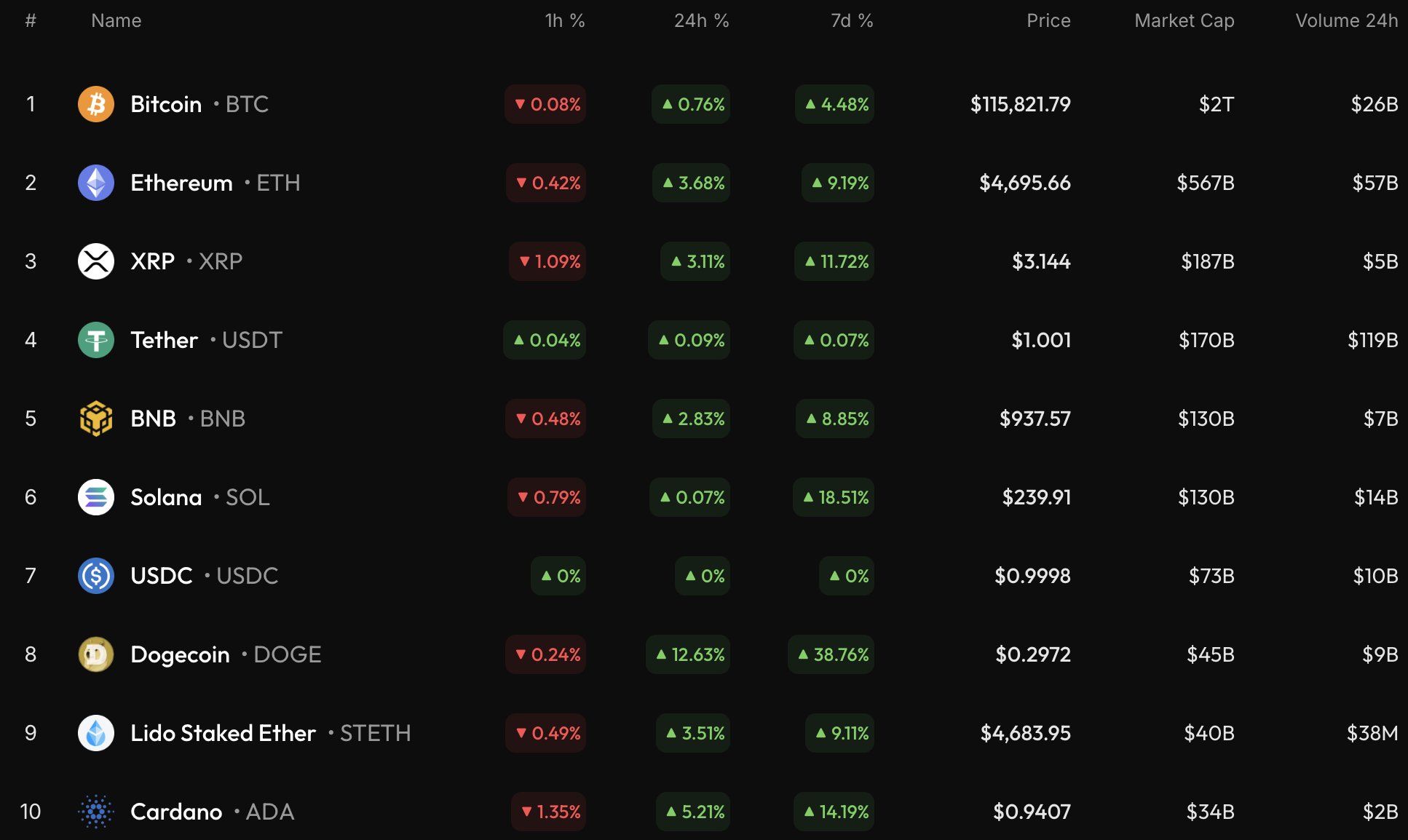The image size is (1408, 840).
Task: Sort by 1h % column header
Action: (564, 20)
